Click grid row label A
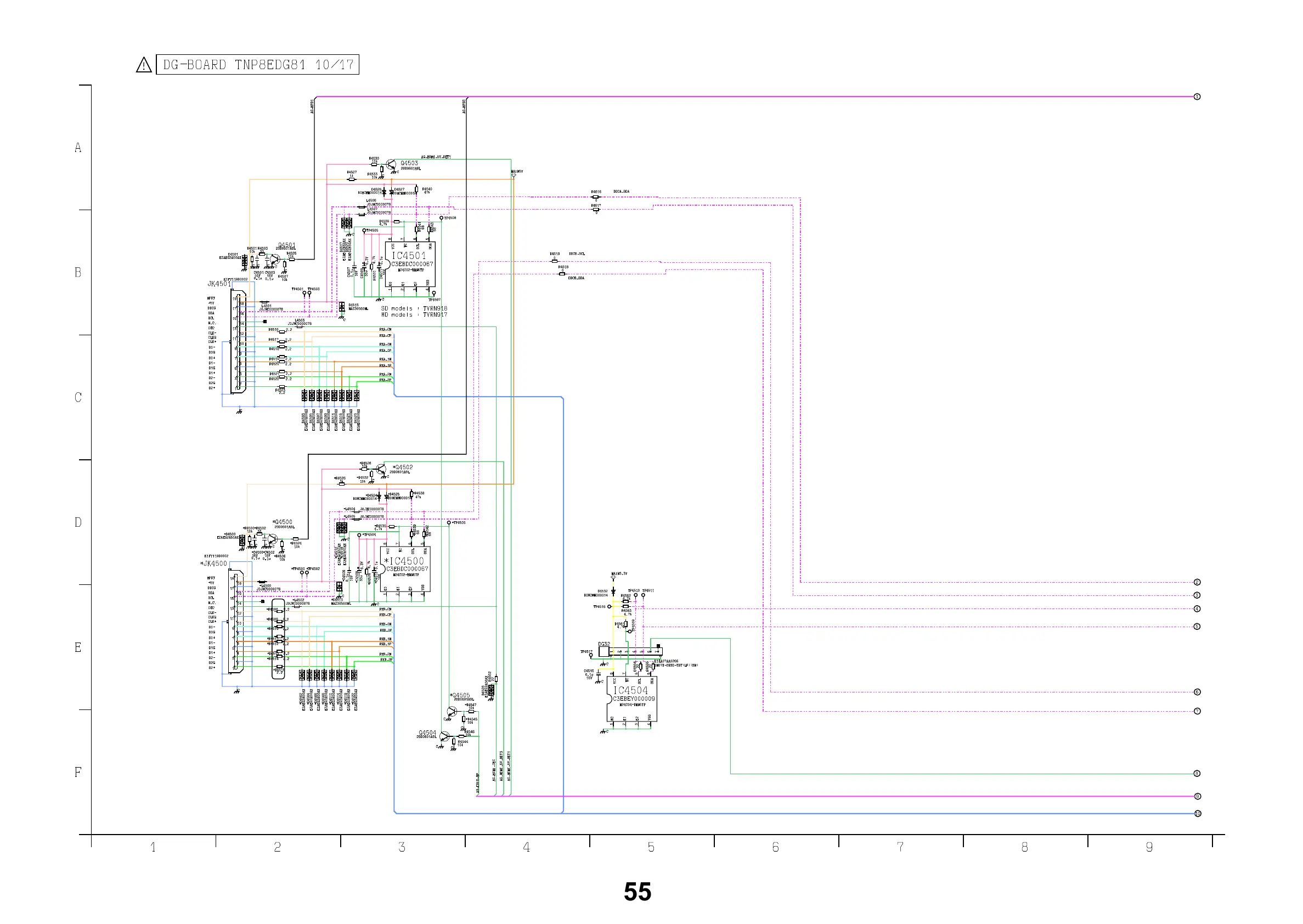 click(78, 148)
